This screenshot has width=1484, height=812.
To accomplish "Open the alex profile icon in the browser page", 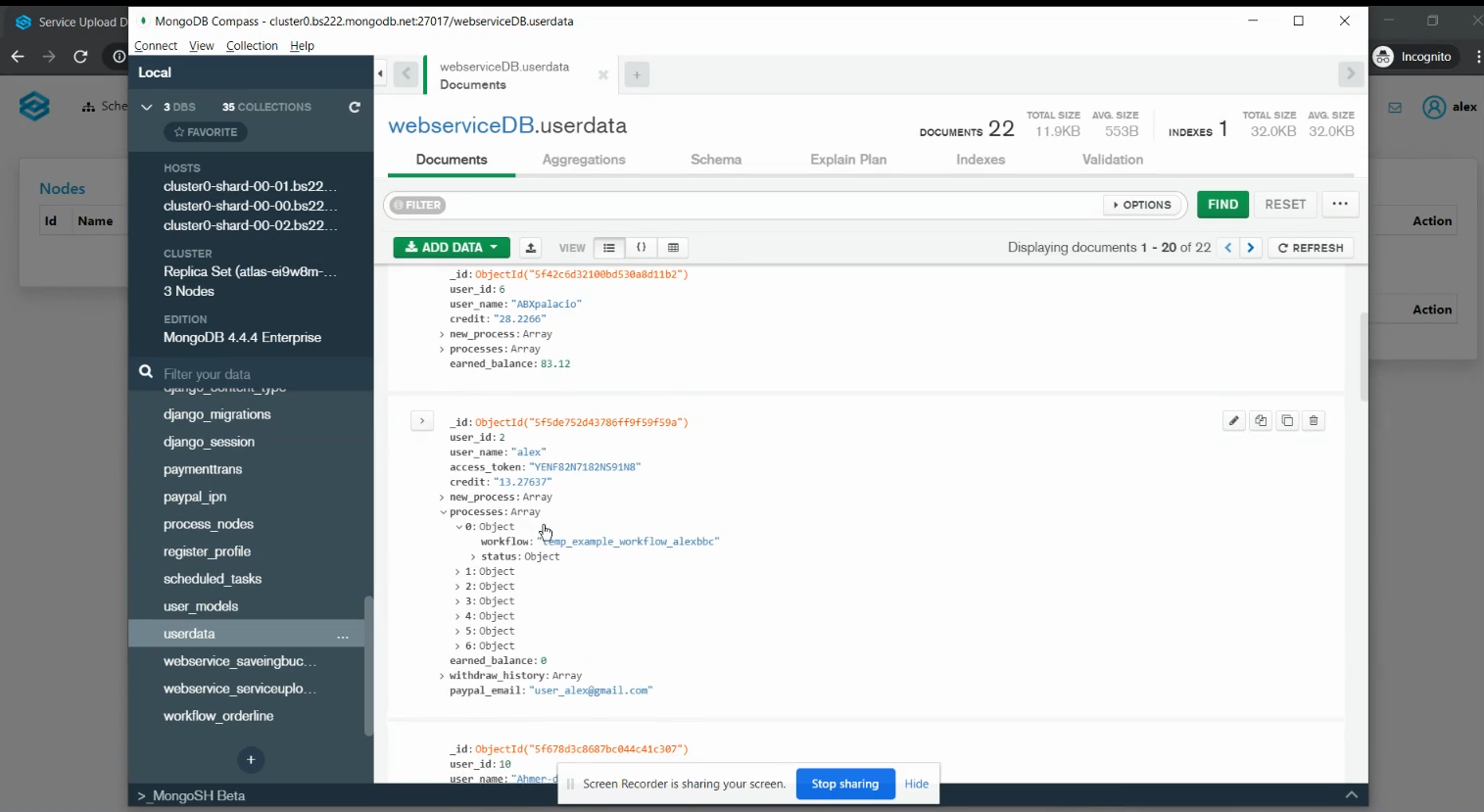I will coord(1434,107).
